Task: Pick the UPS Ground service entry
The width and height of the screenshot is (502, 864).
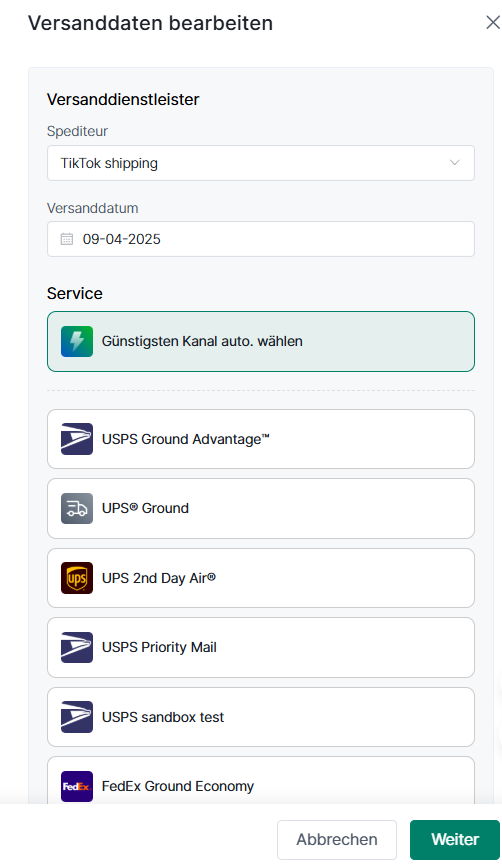Action: tap(261, 509)
